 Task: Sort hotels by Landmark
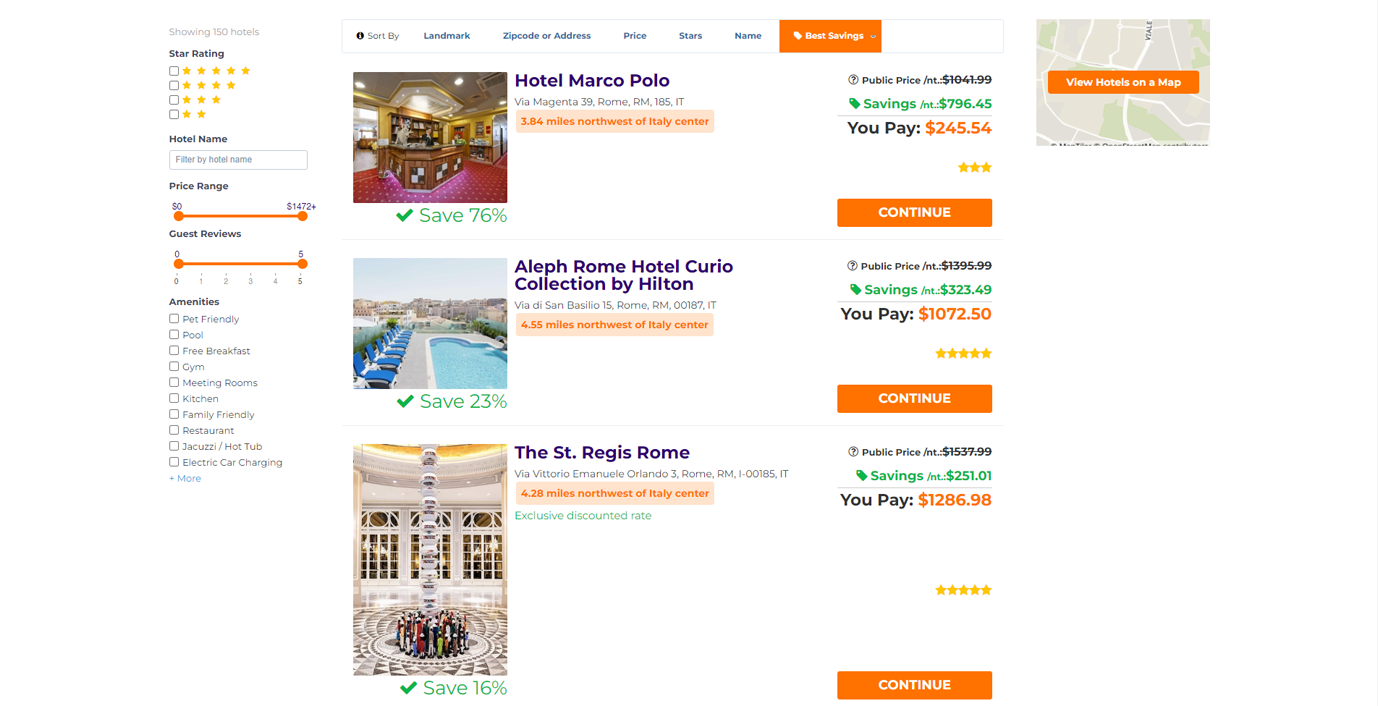[446, 36]
